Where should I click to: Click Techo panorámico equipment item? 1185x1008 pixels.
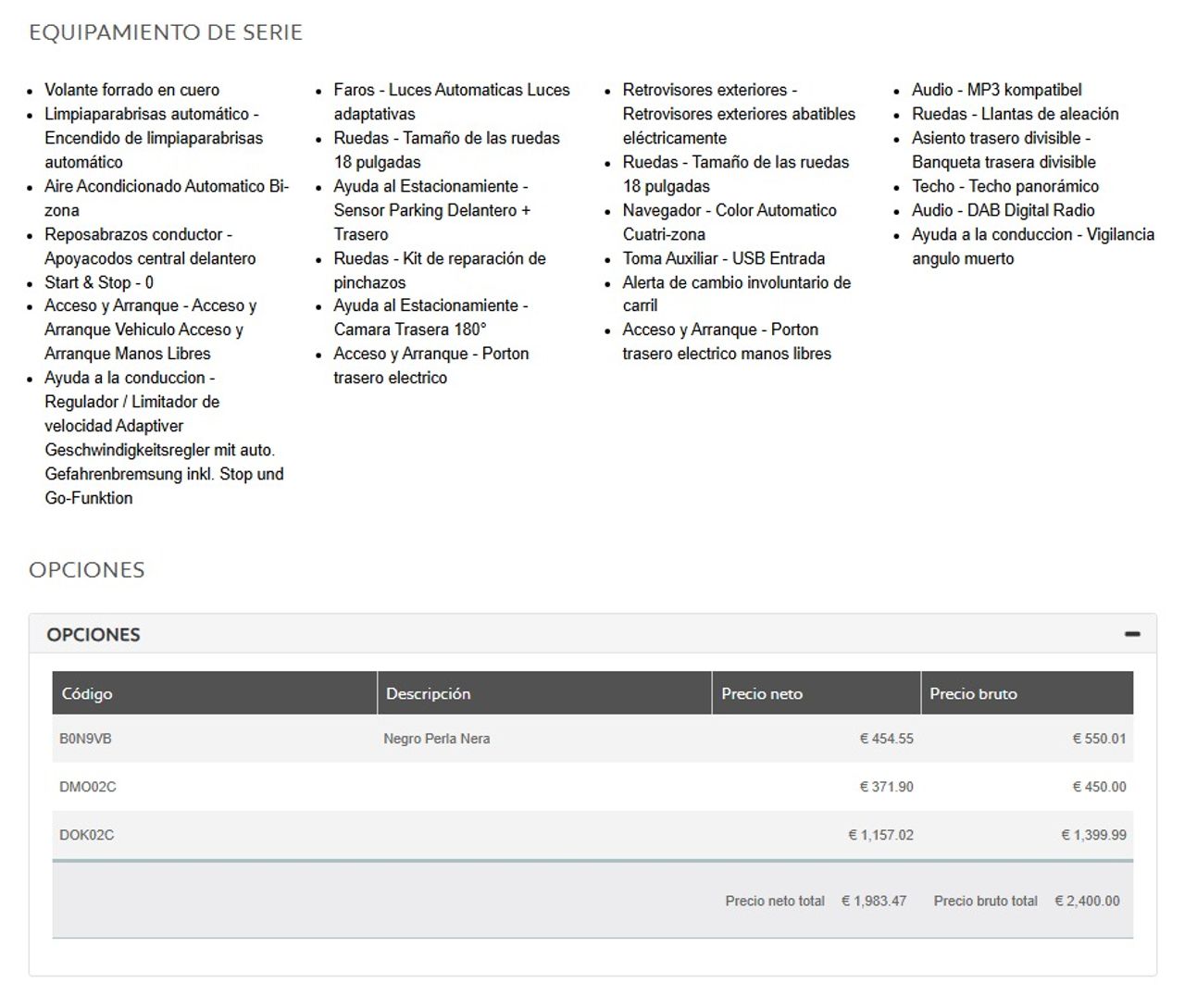(1005, 186)
